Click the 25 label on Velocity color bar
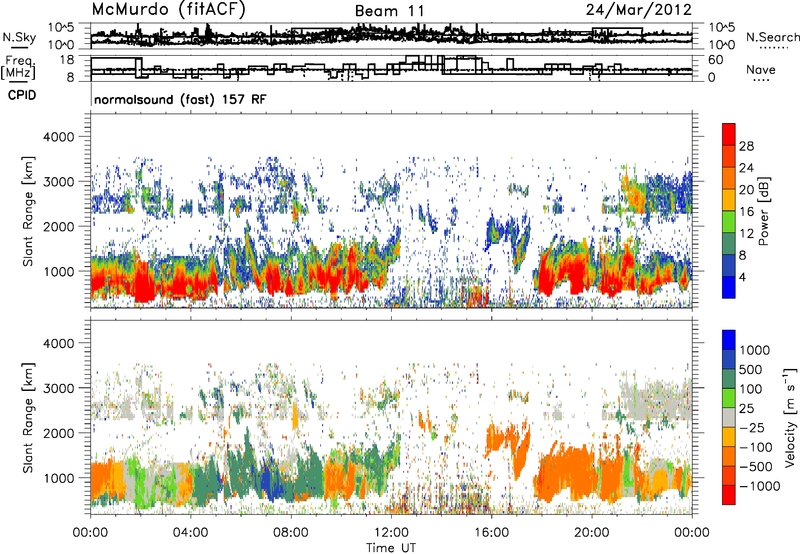Screen dimensions: 800x554 (746, 409)
